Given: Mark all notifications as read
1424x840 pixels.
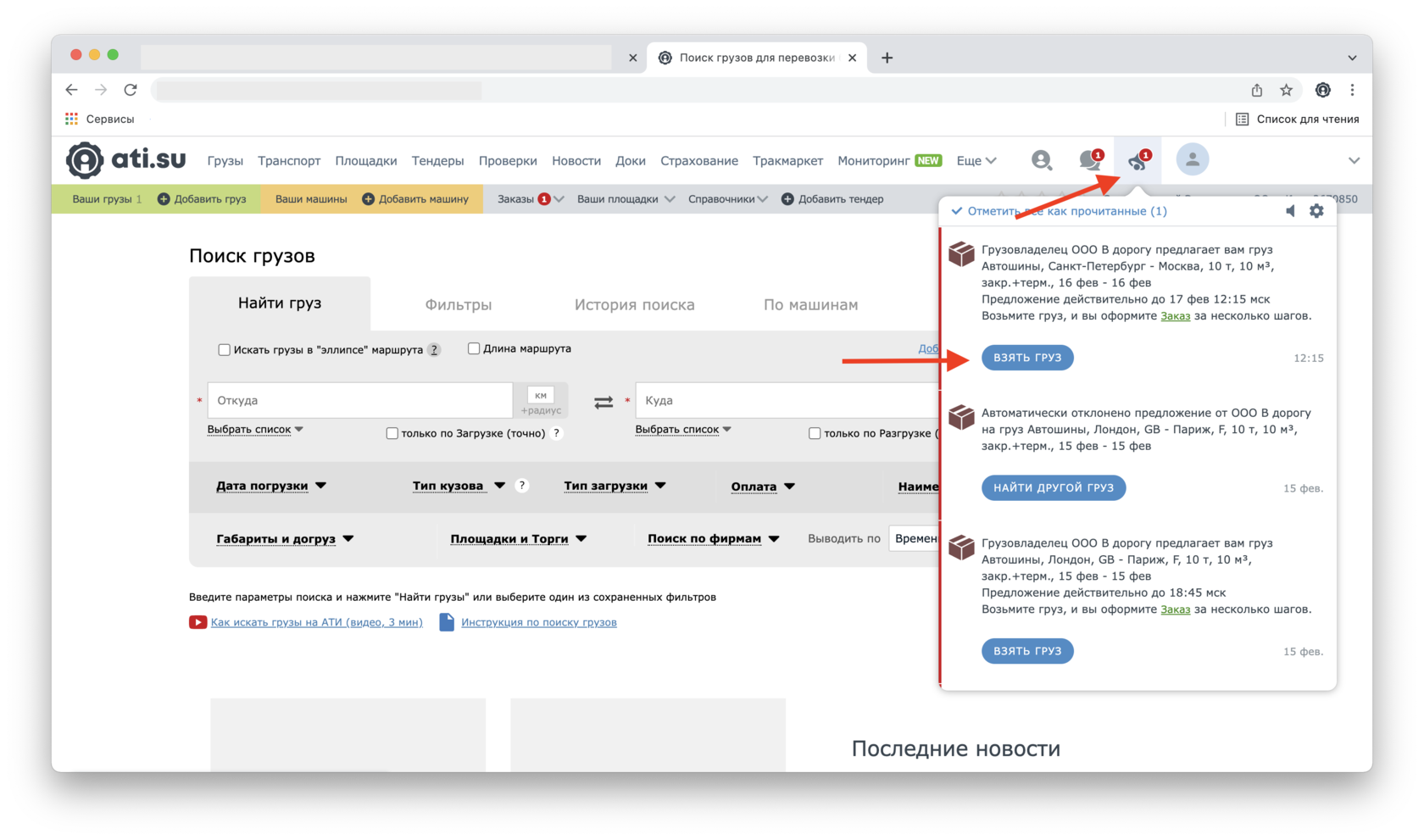Looking at the screenshot, I should click(1059, 211).
